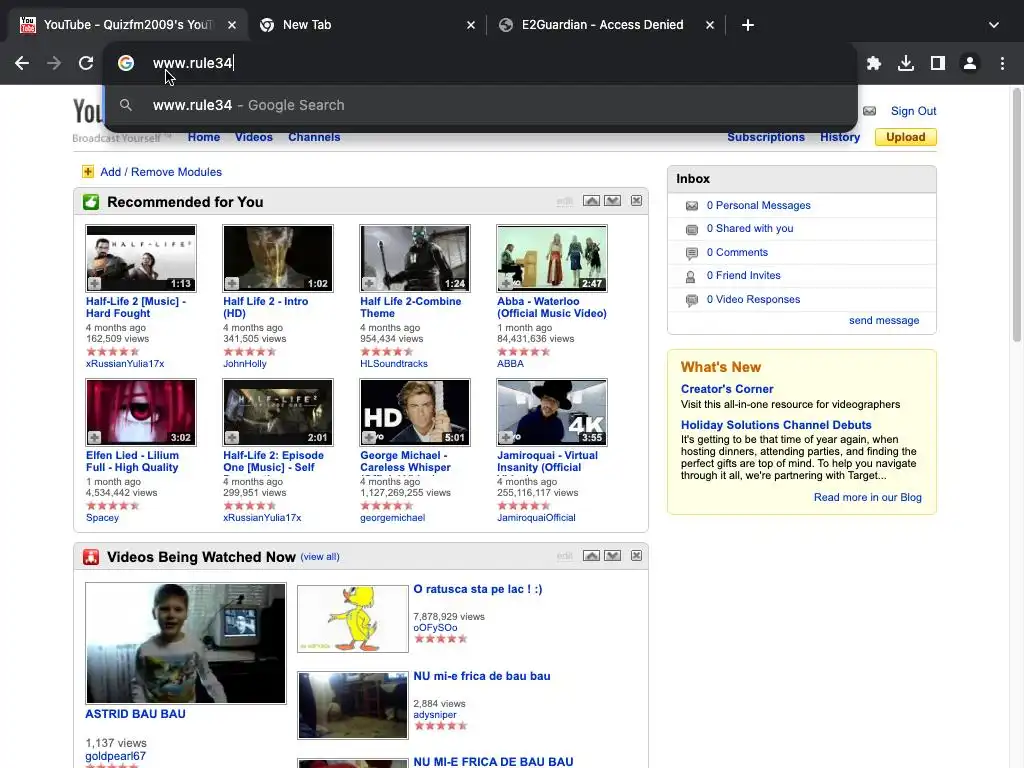Reload the page with the refresh icon
Image resolution: width=1024 pixels, height=768 pixels.
point(86,63)
